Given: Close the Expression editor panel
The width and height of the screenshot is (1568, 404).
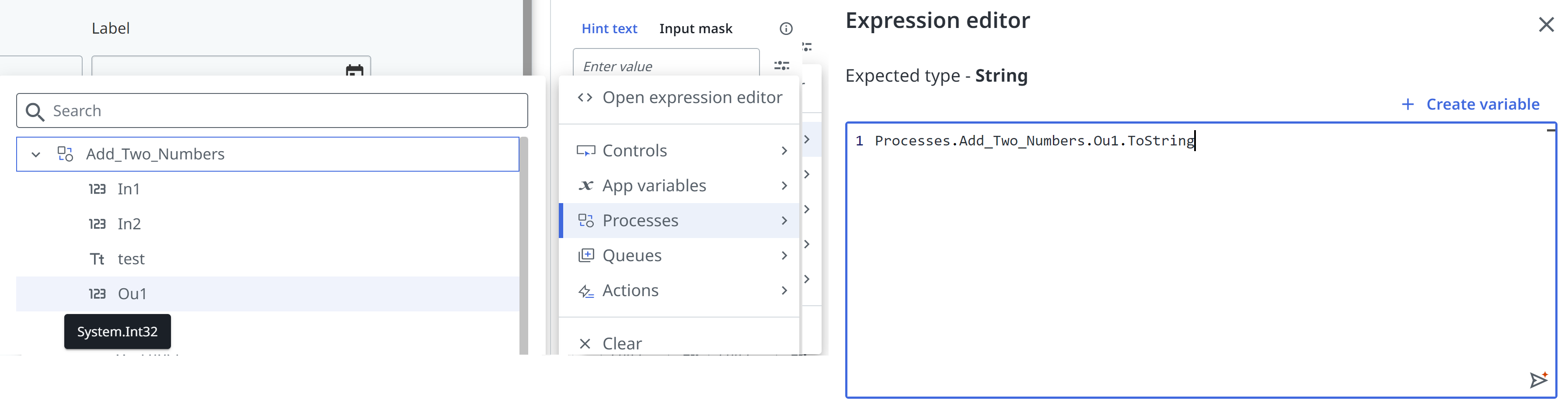Looking at the screenshot, I should click(1546, 24).
